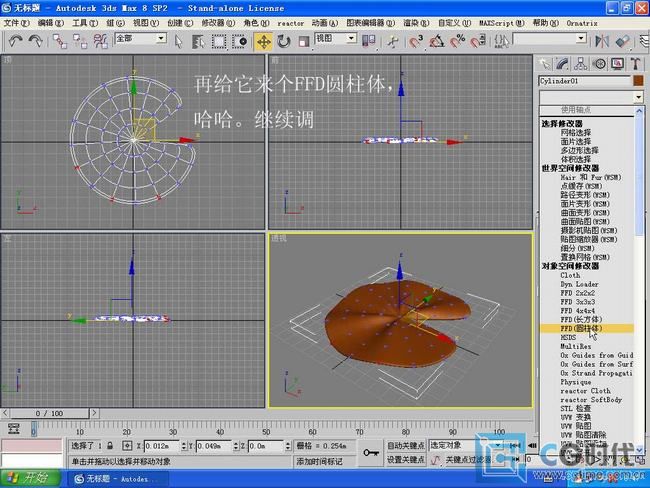This screenshot has height=488, width=650.
Task: Activate the Select and Link tool
Action: click(x=60, y=41)
